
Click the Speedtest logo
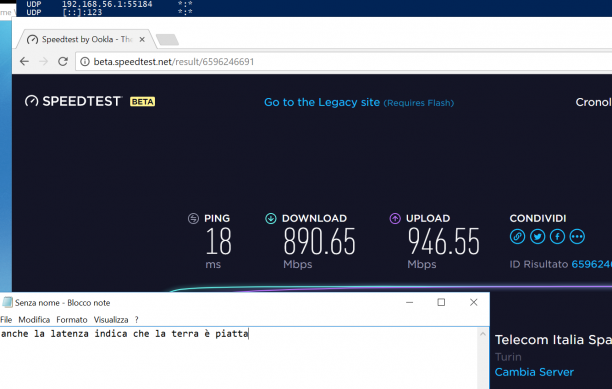click(x=73, y=101)
